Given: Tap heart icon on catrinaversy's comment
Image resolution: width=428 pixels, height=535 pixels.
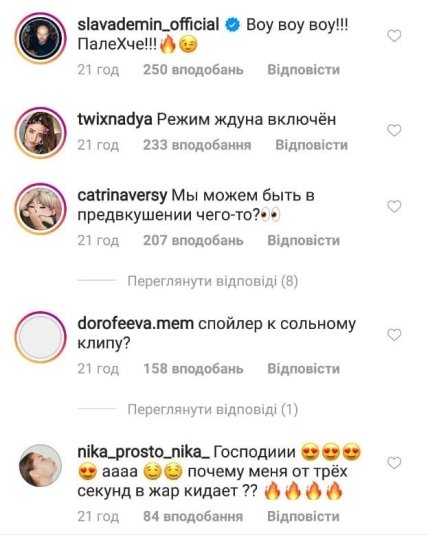Looking at the screenshot, I should [x=394, y=206].
